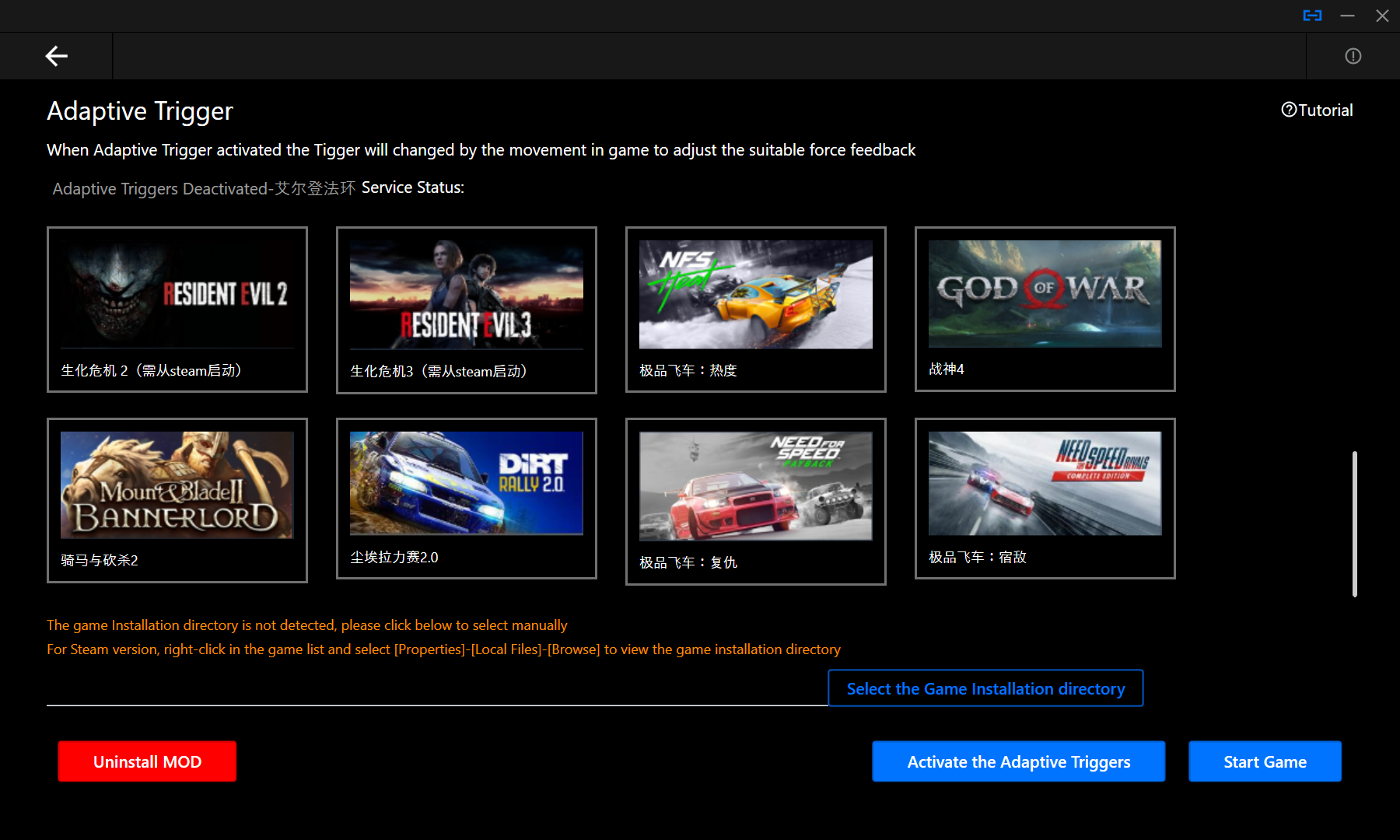Click the game installation directory path field
This screenshot has height=840, width=1400.
[437, 689]
